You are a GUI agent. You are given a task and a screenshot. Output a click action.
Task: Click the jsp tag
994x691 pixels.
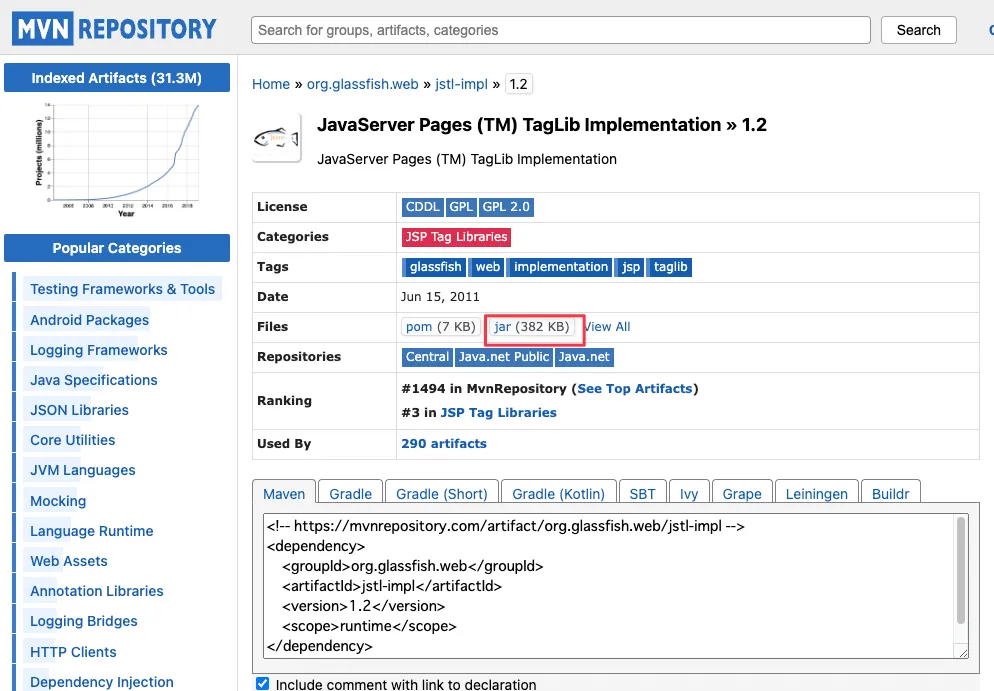tap(630, 267)
